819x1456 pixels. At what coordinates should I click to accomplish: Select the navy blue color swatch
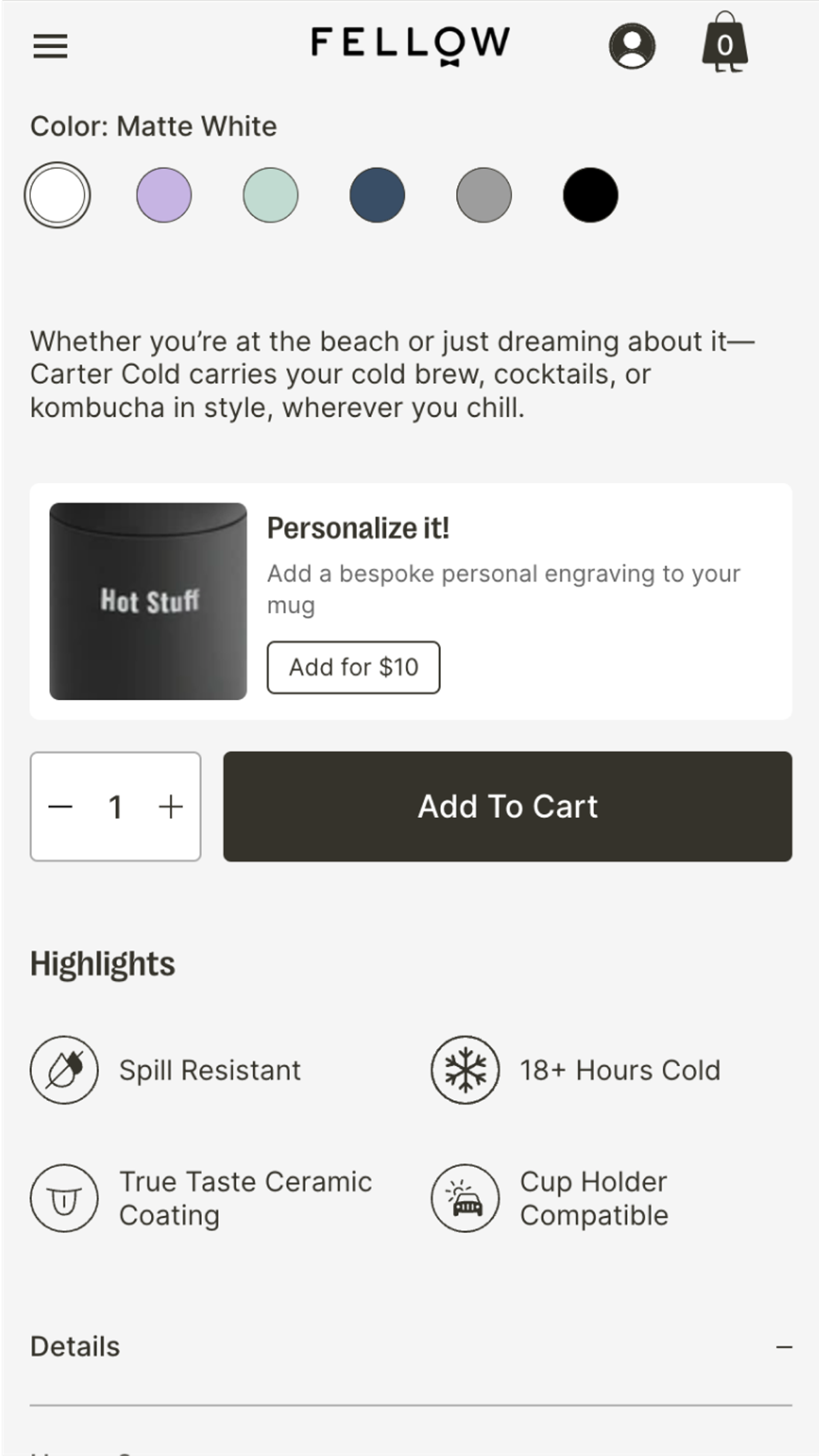pos(377,194)
